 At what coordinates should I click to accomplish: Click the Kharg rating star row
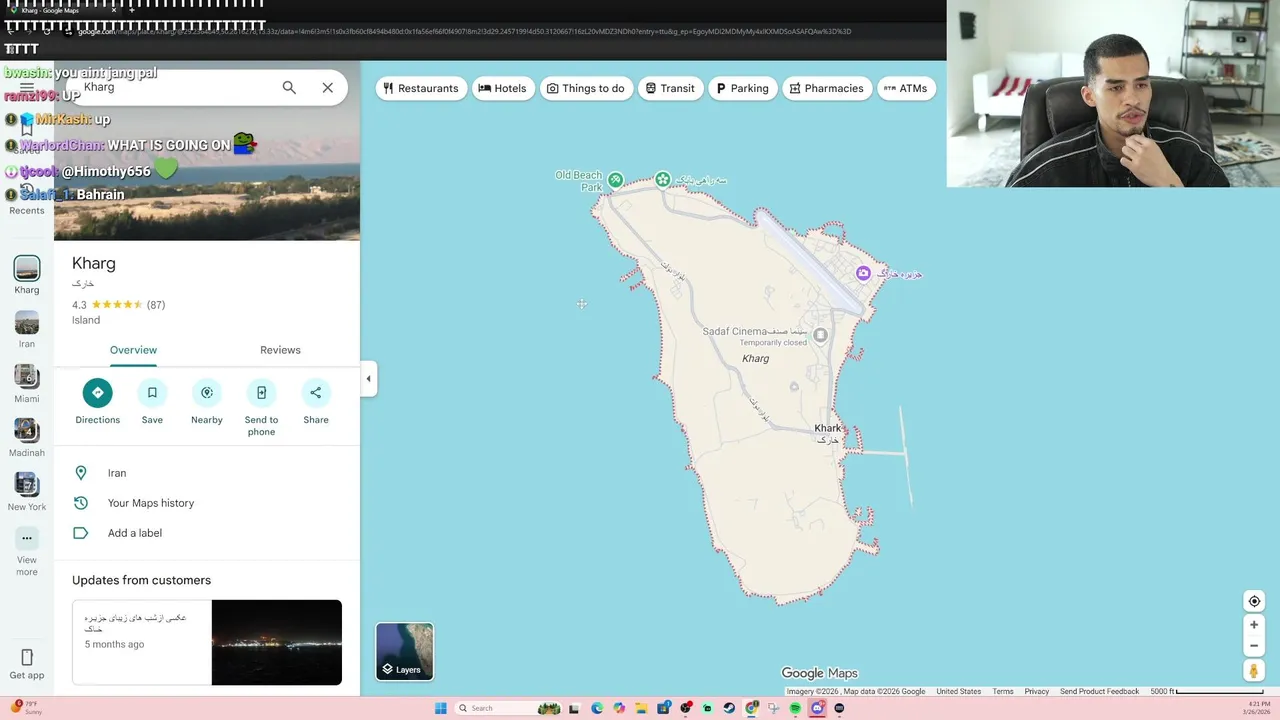[117, 305]
